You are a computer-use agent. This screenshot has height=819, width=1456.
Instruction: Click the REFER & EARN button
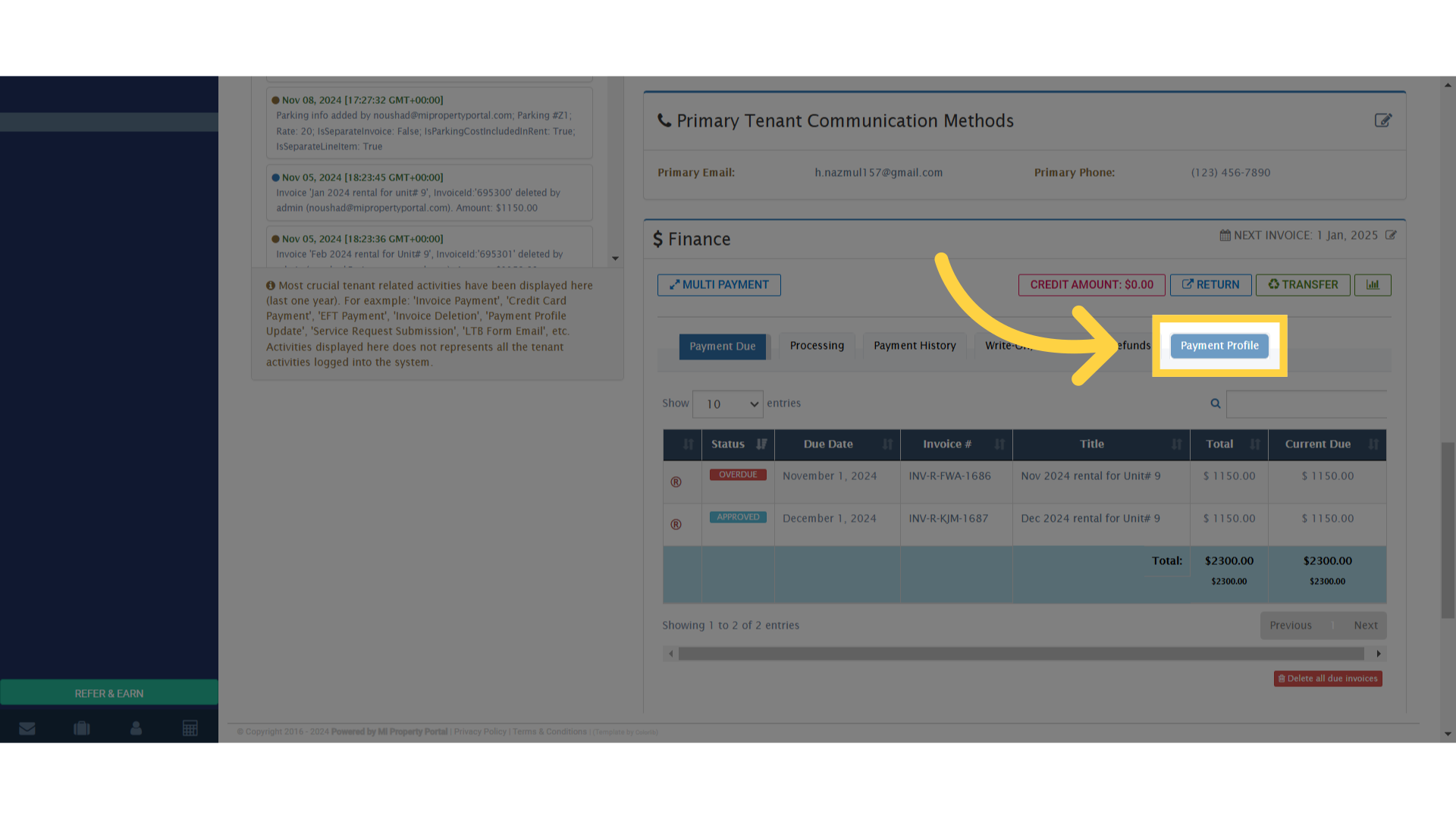pyautogui.click(x=109, y=693)
